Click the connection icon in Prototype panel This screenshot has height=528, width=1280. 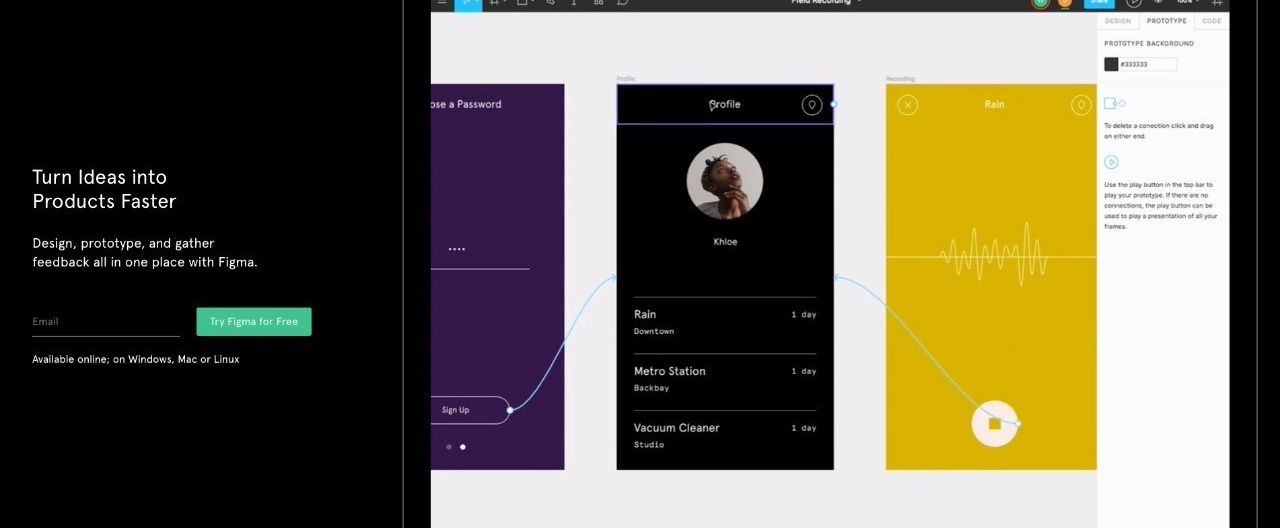(x=1114, y=103)
